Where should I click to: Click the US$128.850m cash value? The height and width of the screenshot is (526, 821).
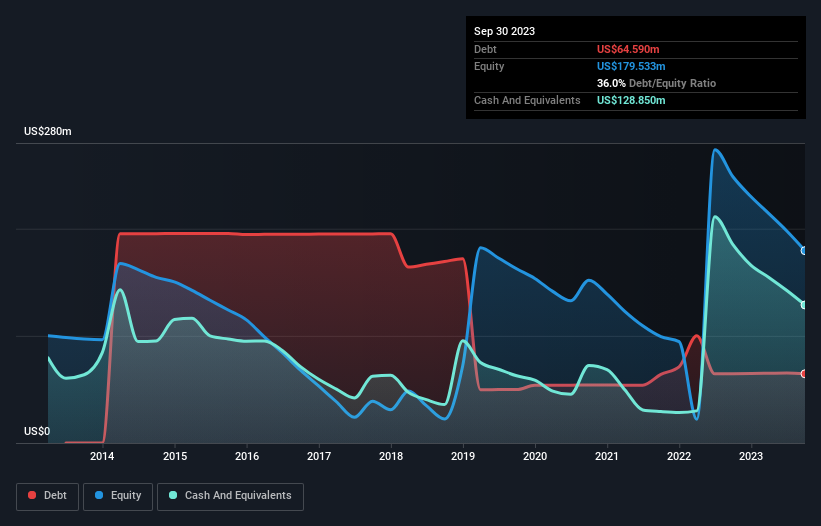(631, 100)
